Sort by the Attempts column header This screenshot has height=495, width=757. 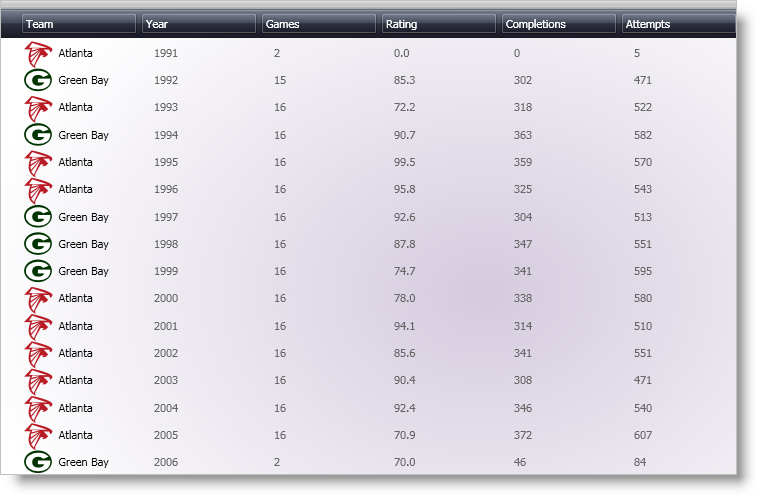[677, 24]
